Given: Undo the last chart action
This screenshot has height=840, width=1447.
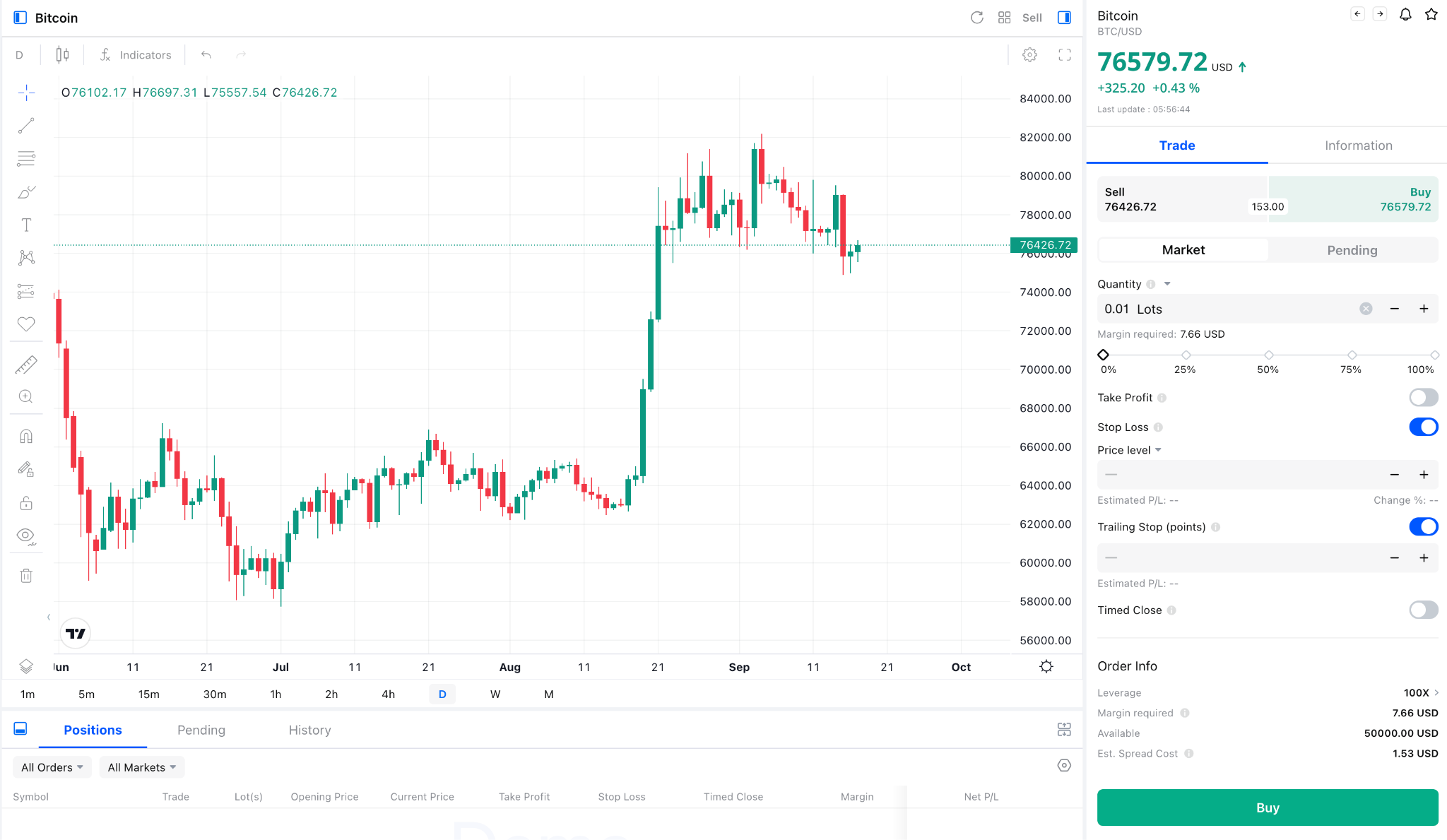Looking at the screenshot, I should [x=206, y=55].
